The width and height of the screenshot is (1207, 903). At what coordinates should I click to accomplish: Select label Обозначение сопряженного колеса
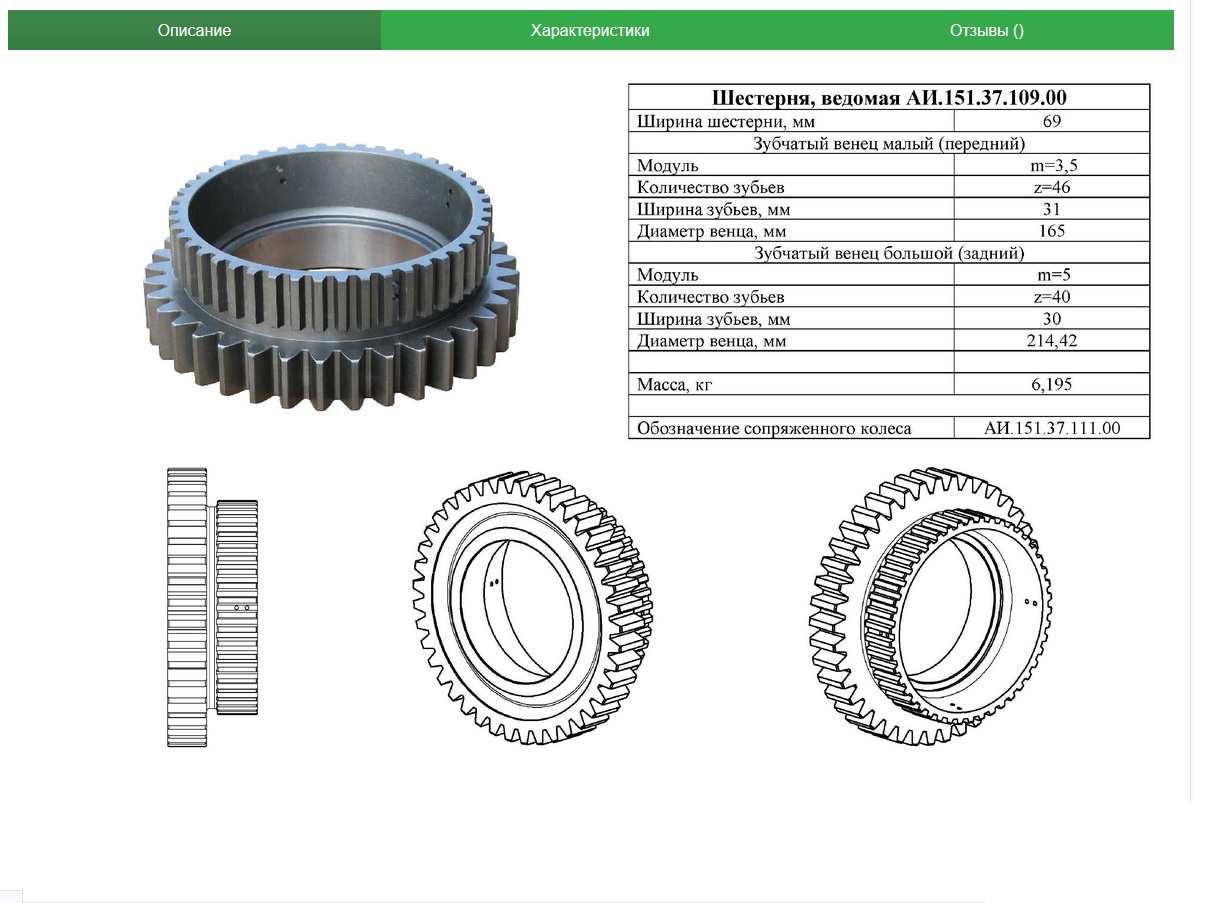774,429
